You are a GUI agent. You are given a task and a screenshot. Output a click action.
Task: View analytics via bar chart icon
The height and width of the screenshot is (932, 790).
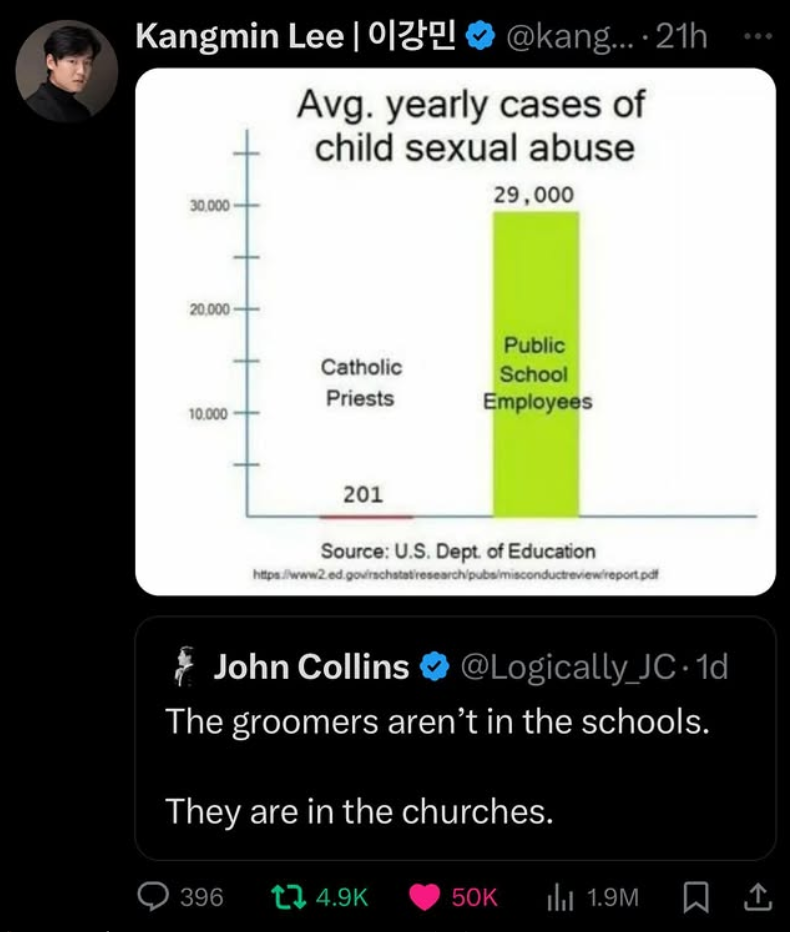click(x=560, y=898)
